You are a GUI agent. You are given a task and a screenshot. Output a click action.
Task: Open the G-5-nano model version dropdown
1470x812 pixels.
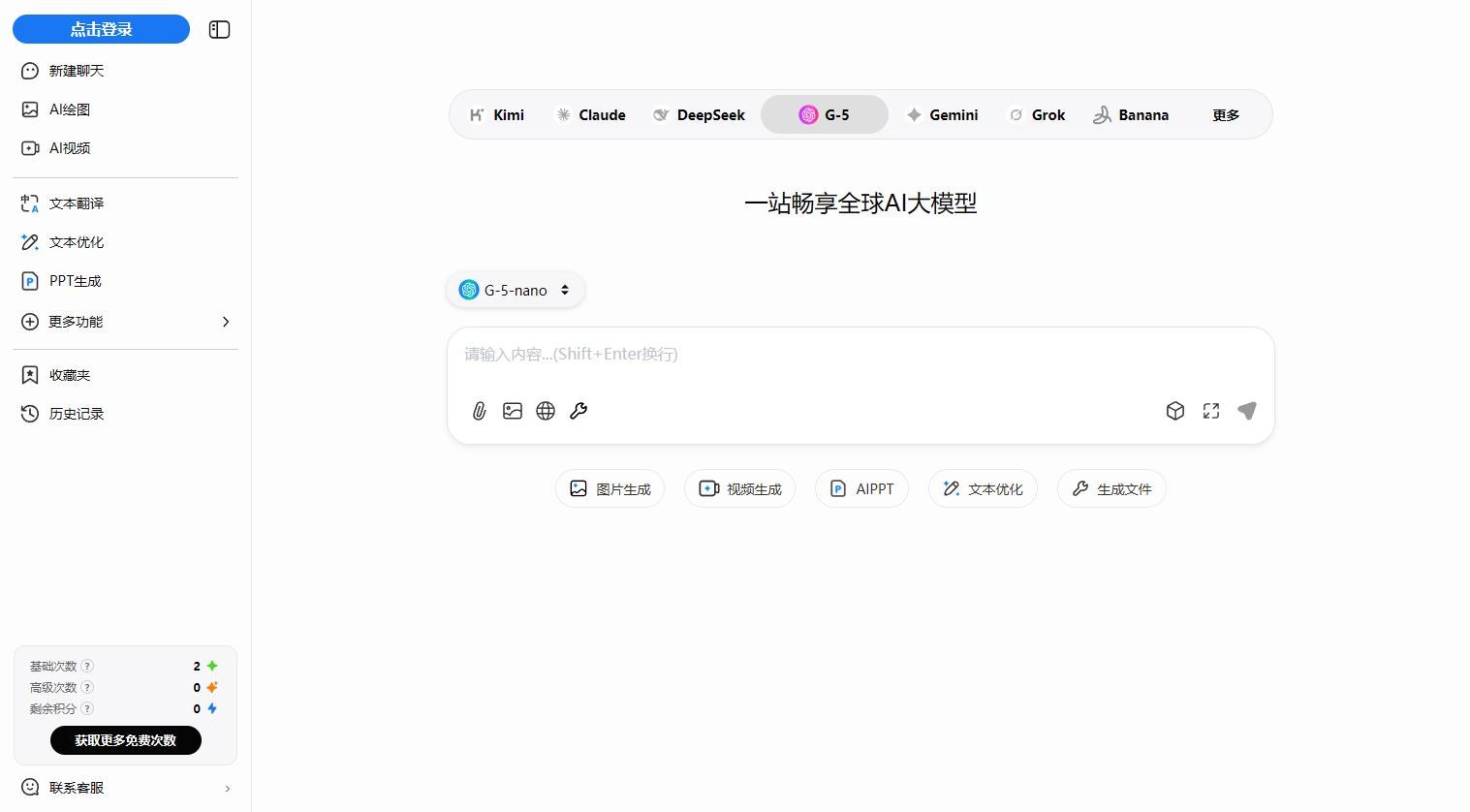[516, 290]
